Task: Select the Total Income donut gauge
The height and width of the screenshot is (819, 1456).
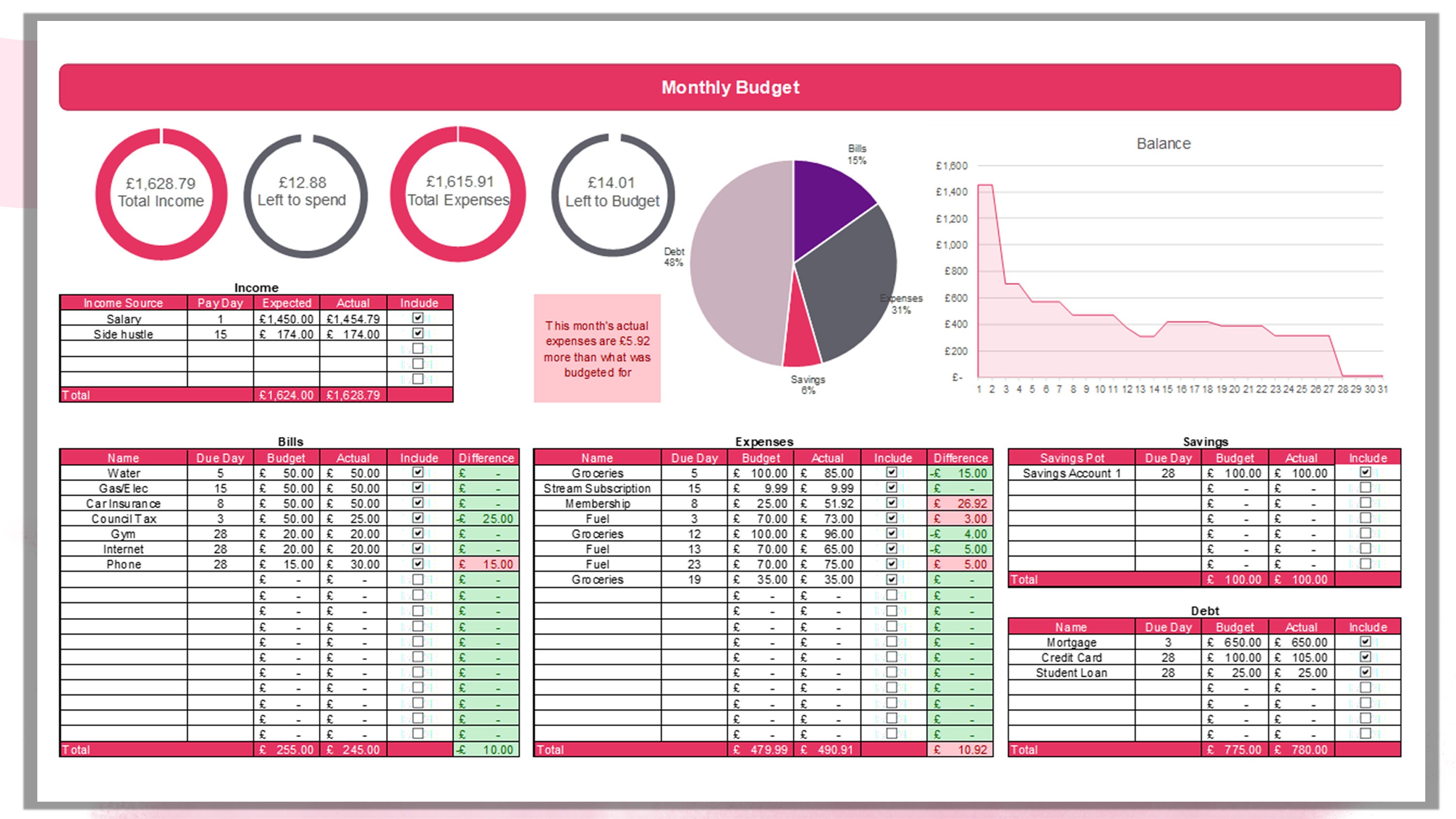Action: pos(161,195)
